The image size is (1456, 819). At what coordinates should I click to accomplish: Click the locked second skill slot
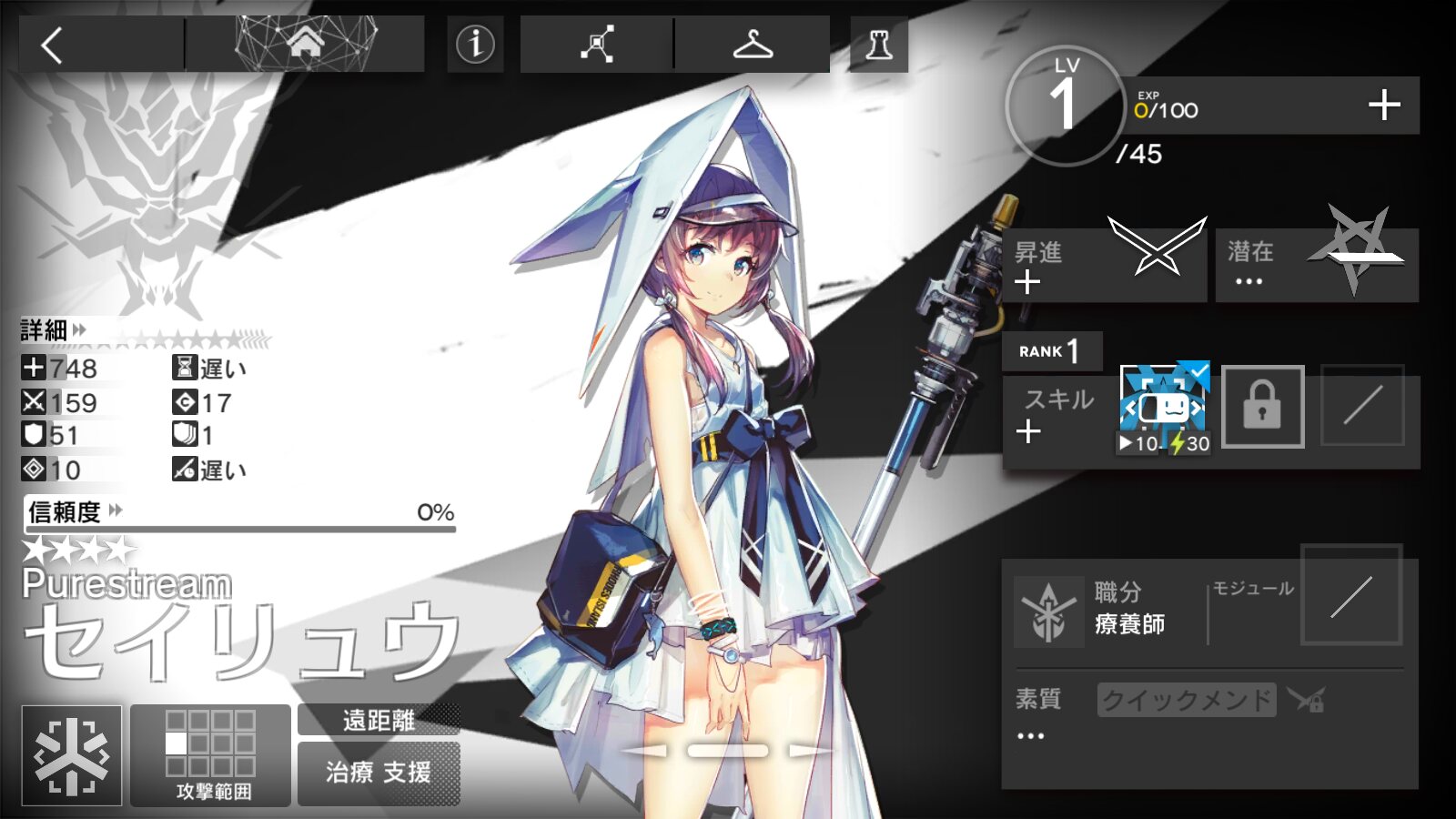tap(1262, 407)
